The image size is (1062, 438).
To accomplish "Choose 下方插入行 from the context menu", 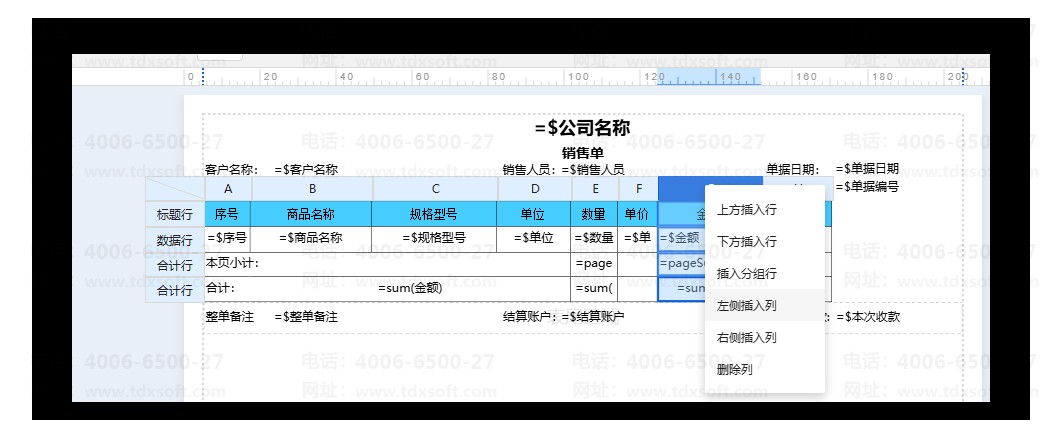I will (x=746, y=242).
